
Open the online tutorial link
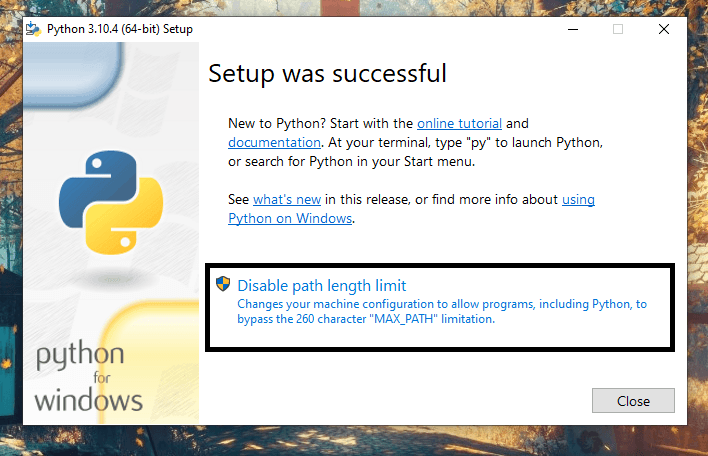[459, 123]
